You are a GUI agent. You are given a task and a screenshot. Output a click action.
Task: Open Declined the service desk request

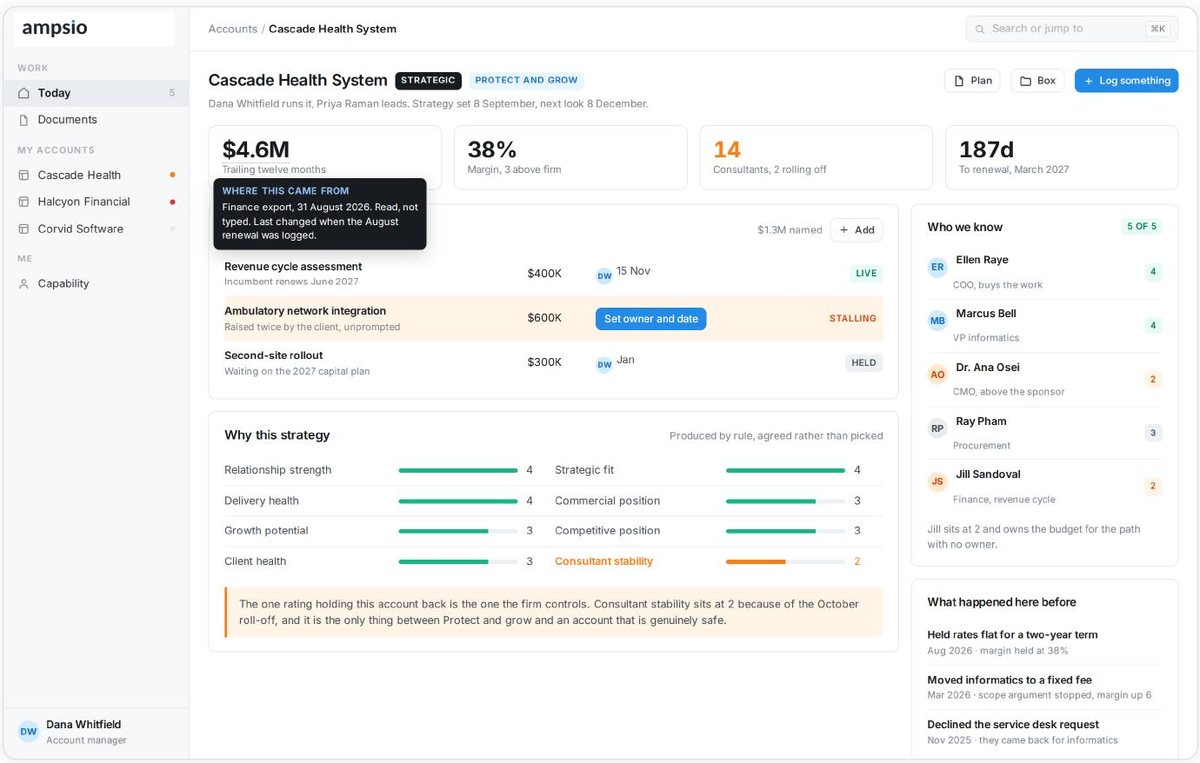click(1044, 732)
